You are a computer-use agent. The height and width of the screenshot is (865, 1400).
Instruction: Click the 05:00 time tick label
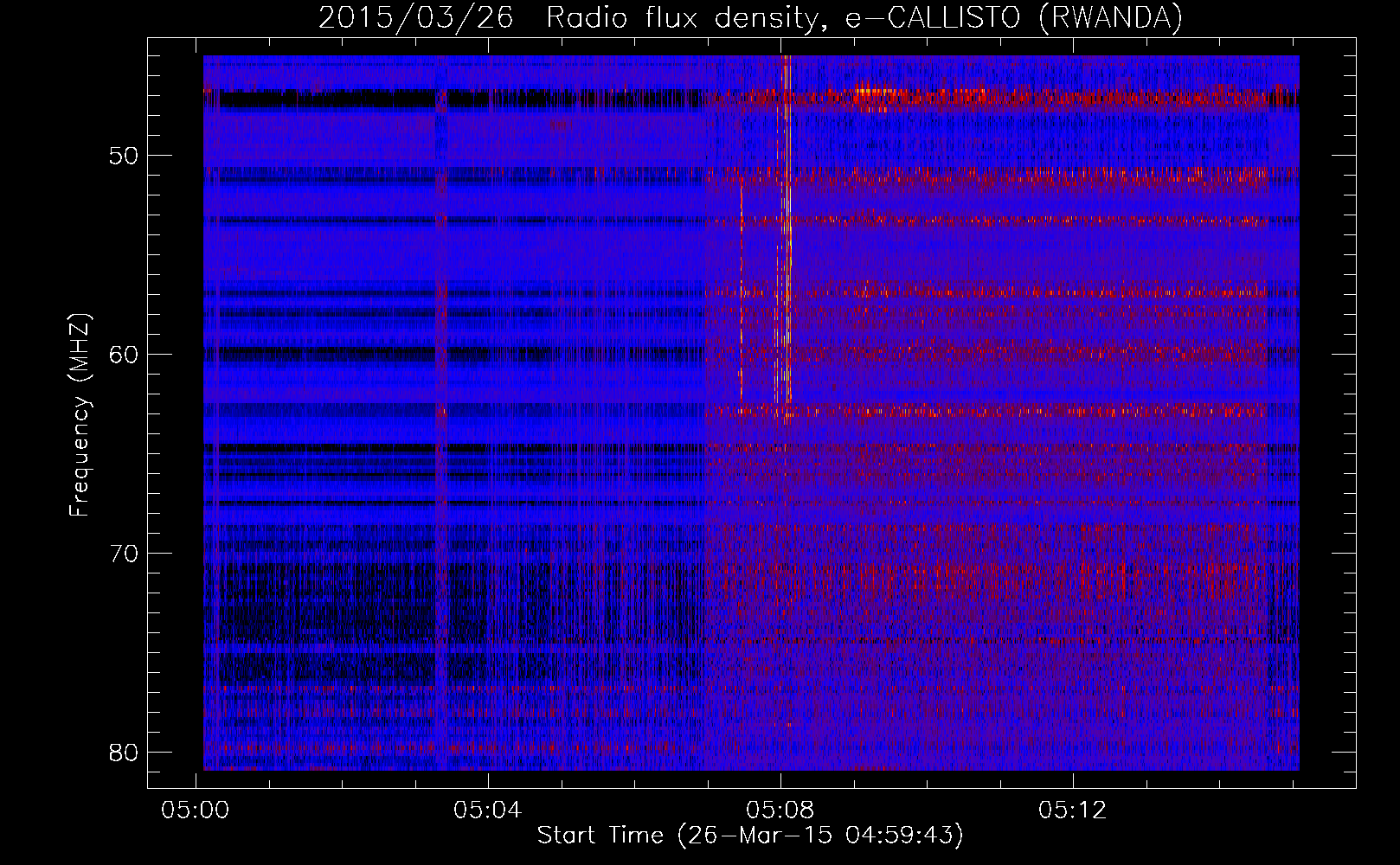(196, 811)
